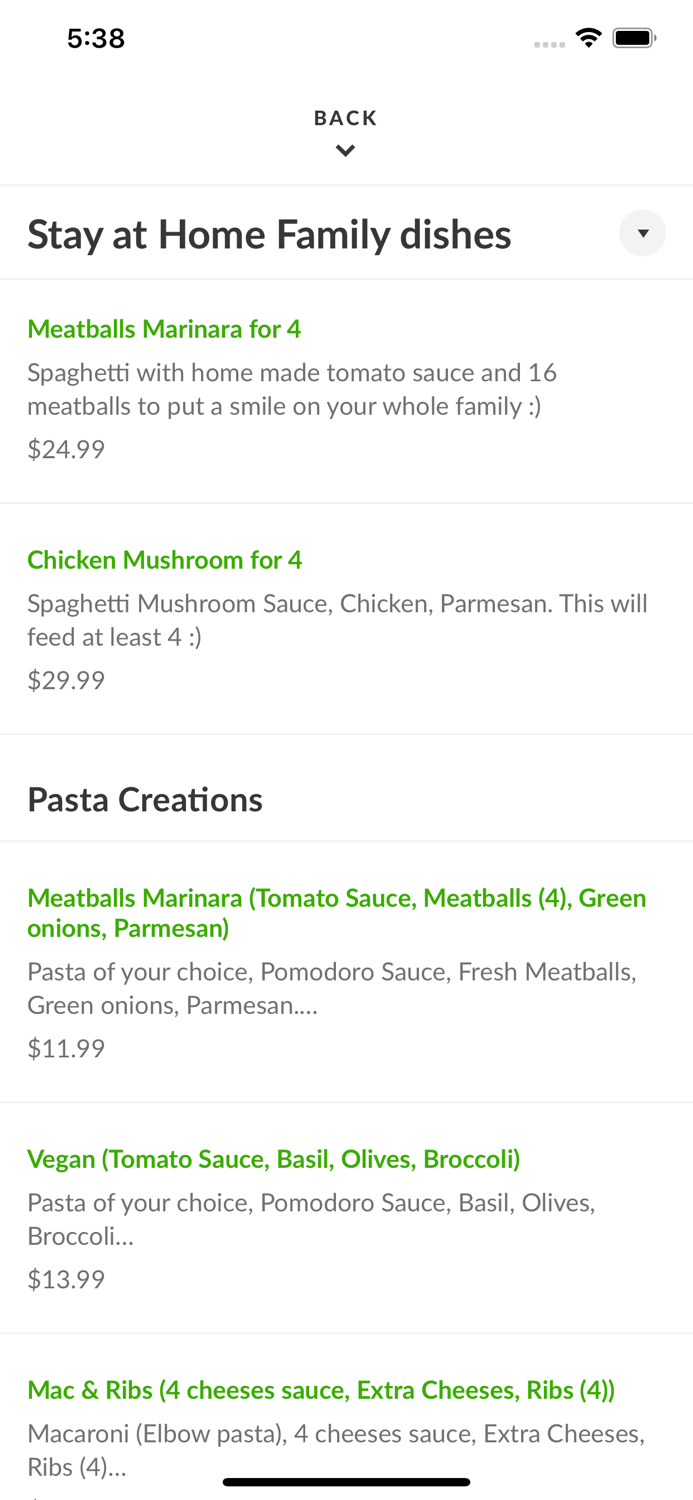Tap the chevron below the BACK label
Image resolution: width=693 pixels, height=1500 pixels.
pos(346,151)
